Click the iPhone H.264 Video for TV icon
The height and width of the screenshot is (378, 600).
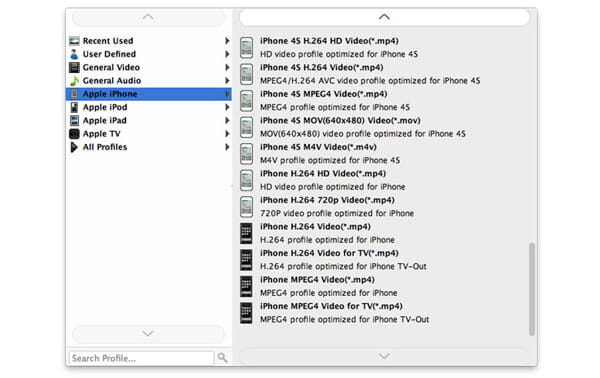pos(246,260)
